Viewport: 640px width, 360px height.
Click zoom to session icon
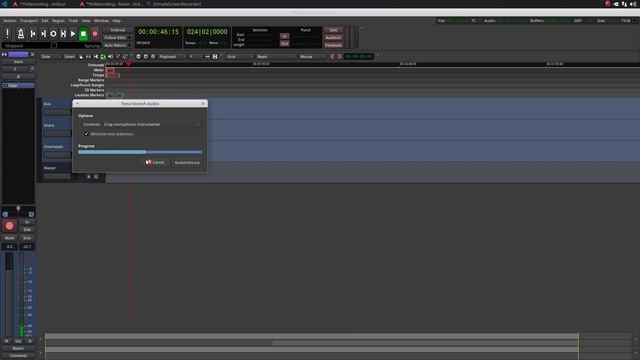pyautogui.click(x=153, y=57)
